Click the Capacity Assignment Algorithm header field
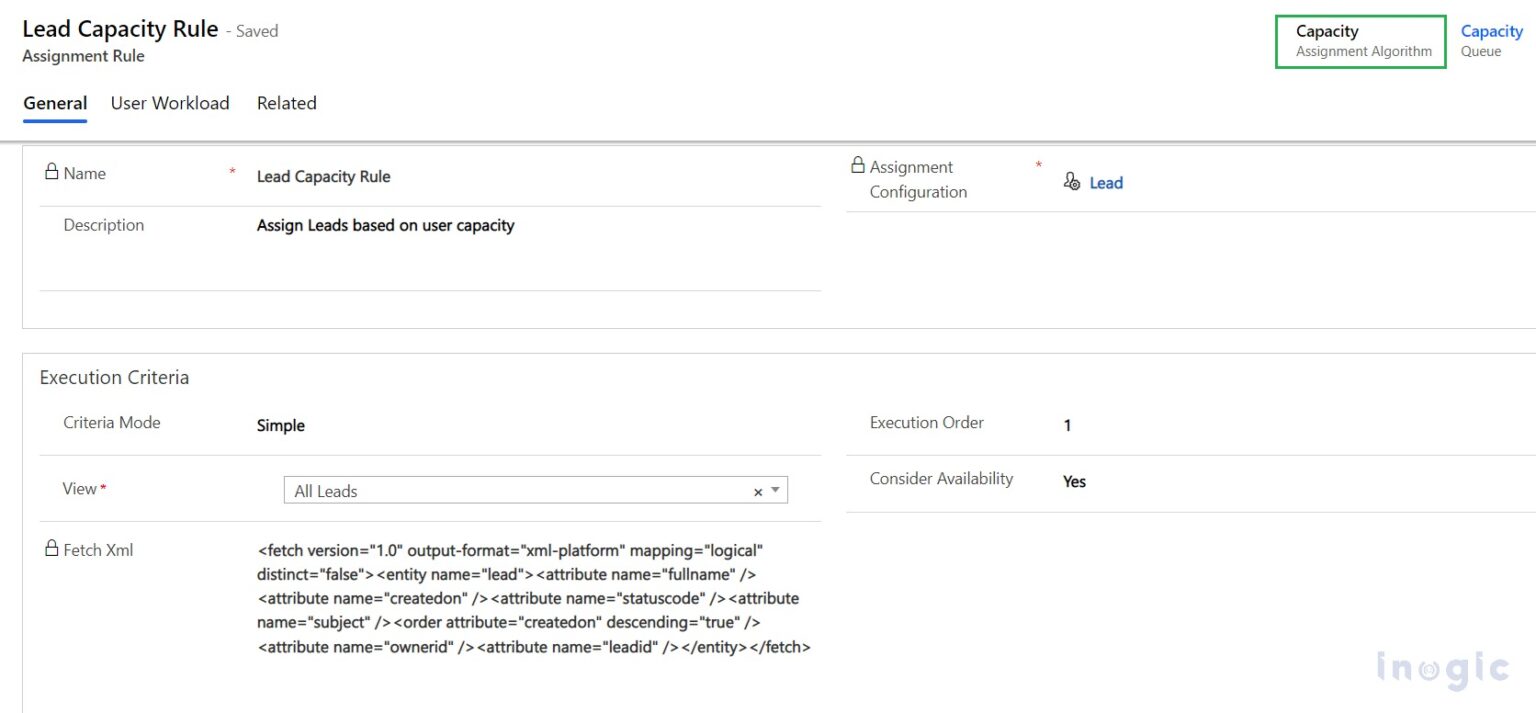 click(1360, 41)
